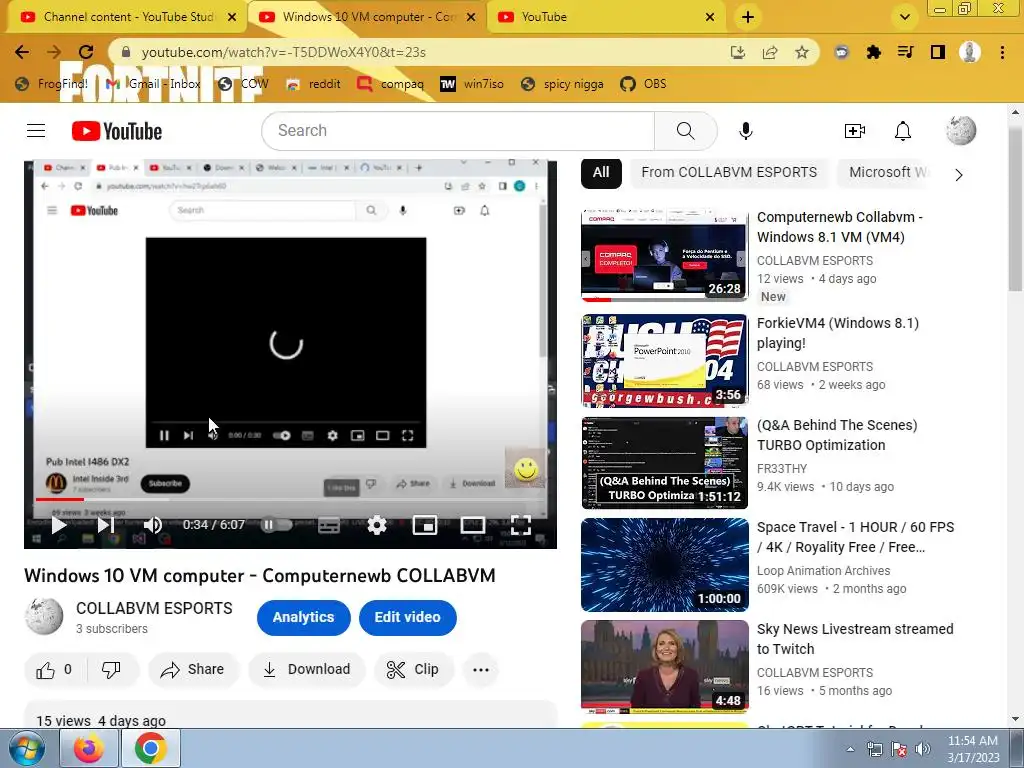Mute the video with the speaker icon

click(153, 524)
